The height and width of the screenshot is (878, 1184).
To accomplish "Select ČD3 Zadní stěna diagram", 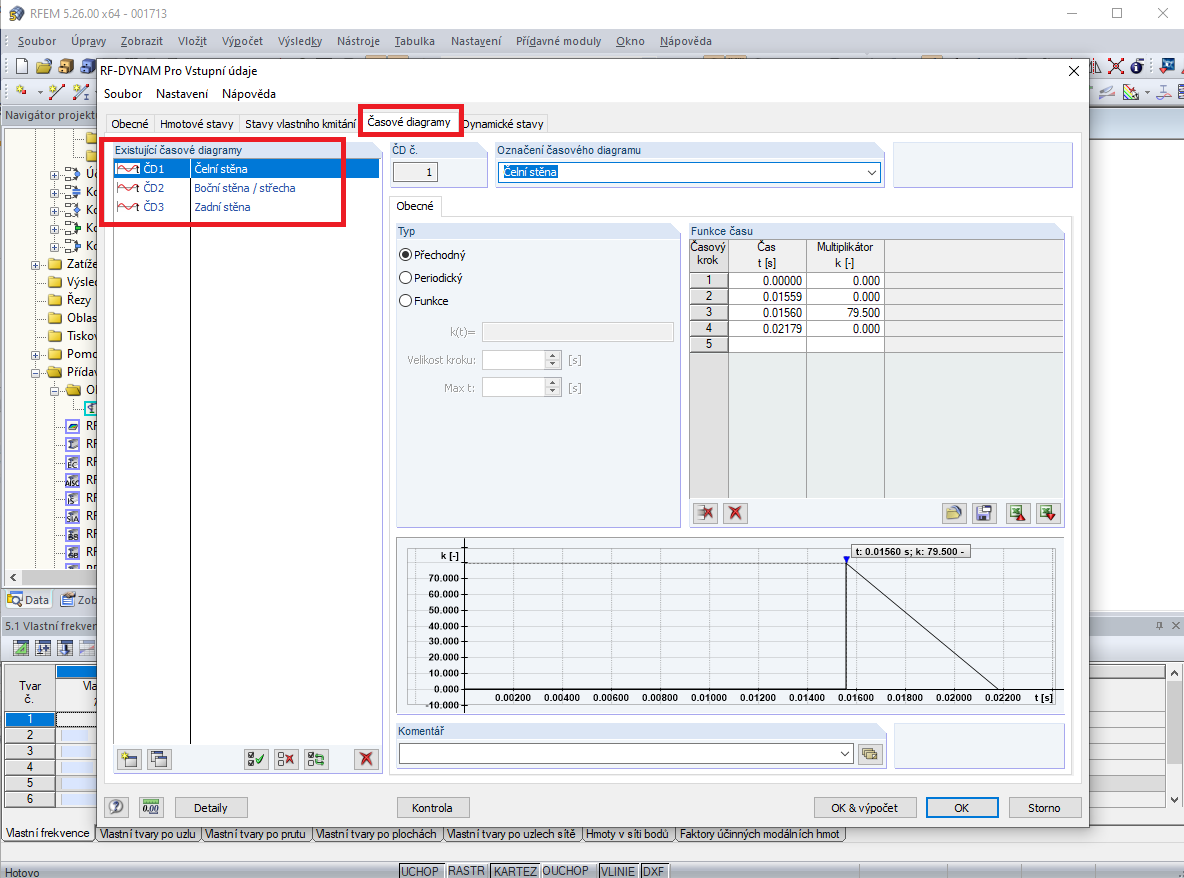I will pos(246,207).
